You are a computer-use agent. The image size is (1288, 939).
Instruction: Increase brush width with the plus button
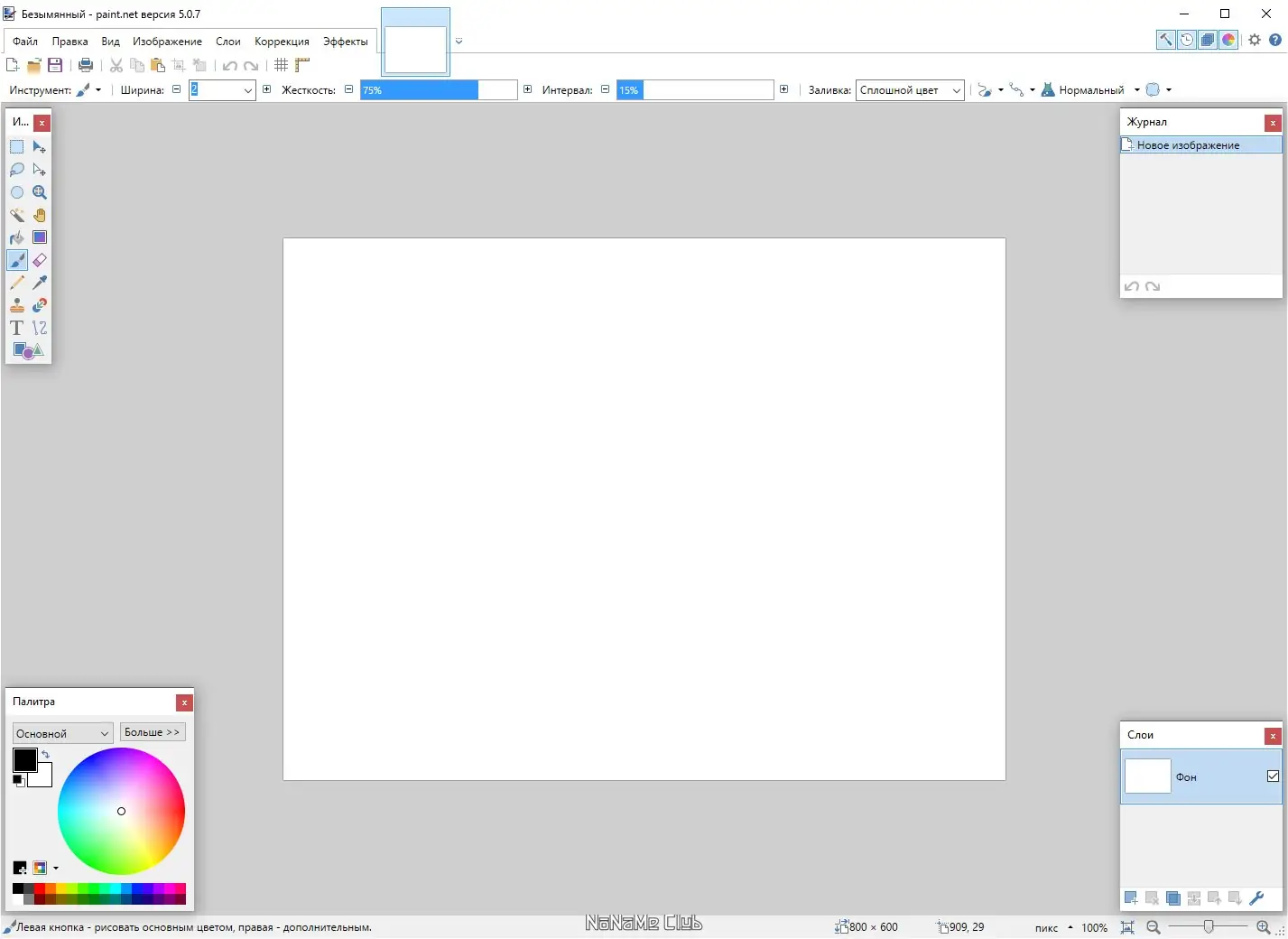(x=266, y=89)
